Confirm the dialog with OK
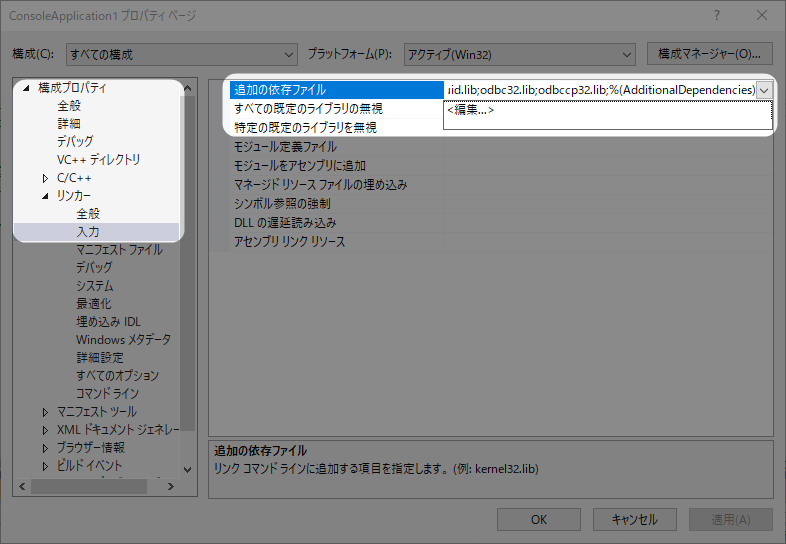This screenshot has height=544, width=786. tap(539, 519)
